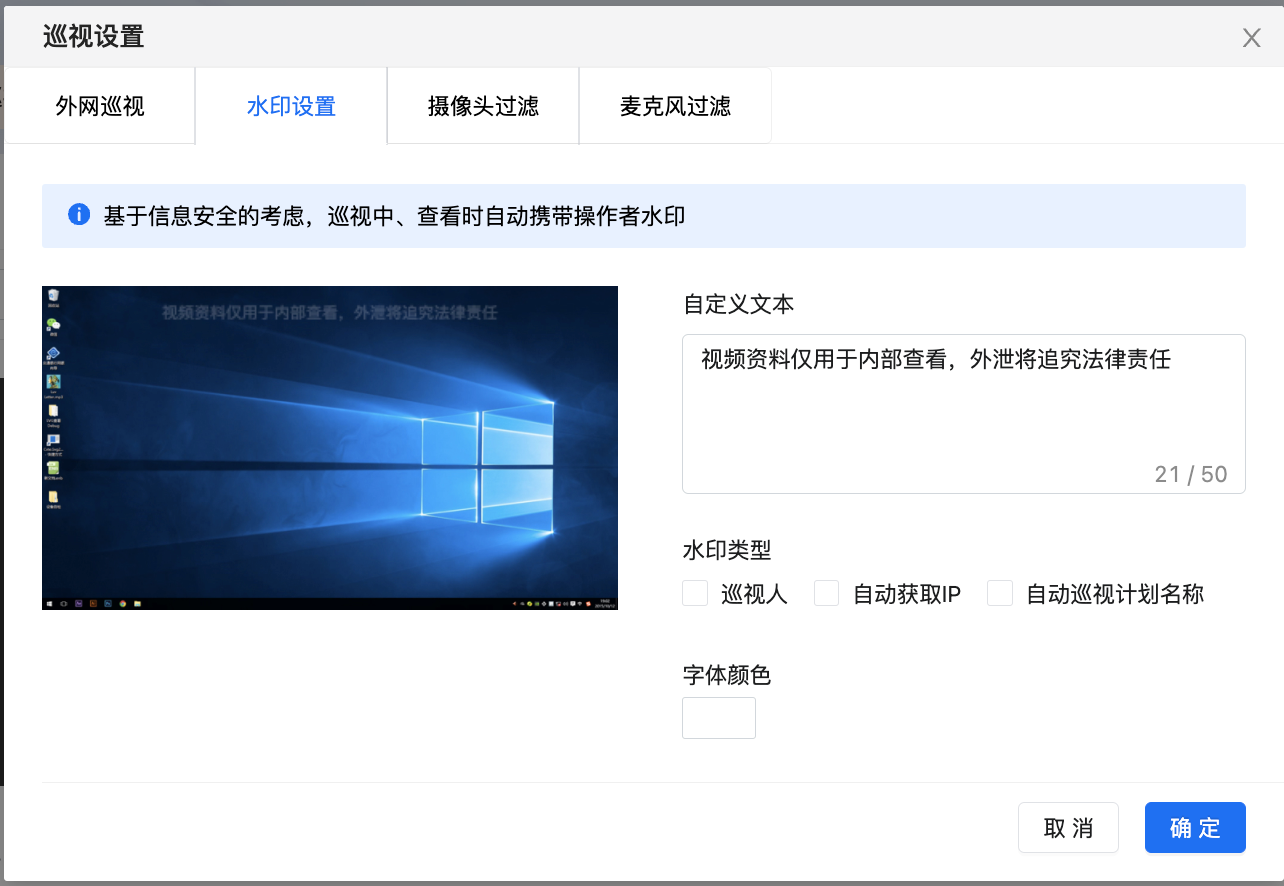Click the 基于信息安全的考虑 notice text
The height and width of the screenshot is (886, 1284).
[394, 216]
